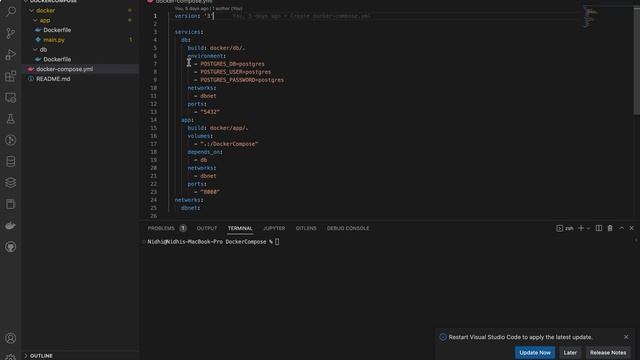
Task: Click the "5432" port value
Action: tap(210, 112)
